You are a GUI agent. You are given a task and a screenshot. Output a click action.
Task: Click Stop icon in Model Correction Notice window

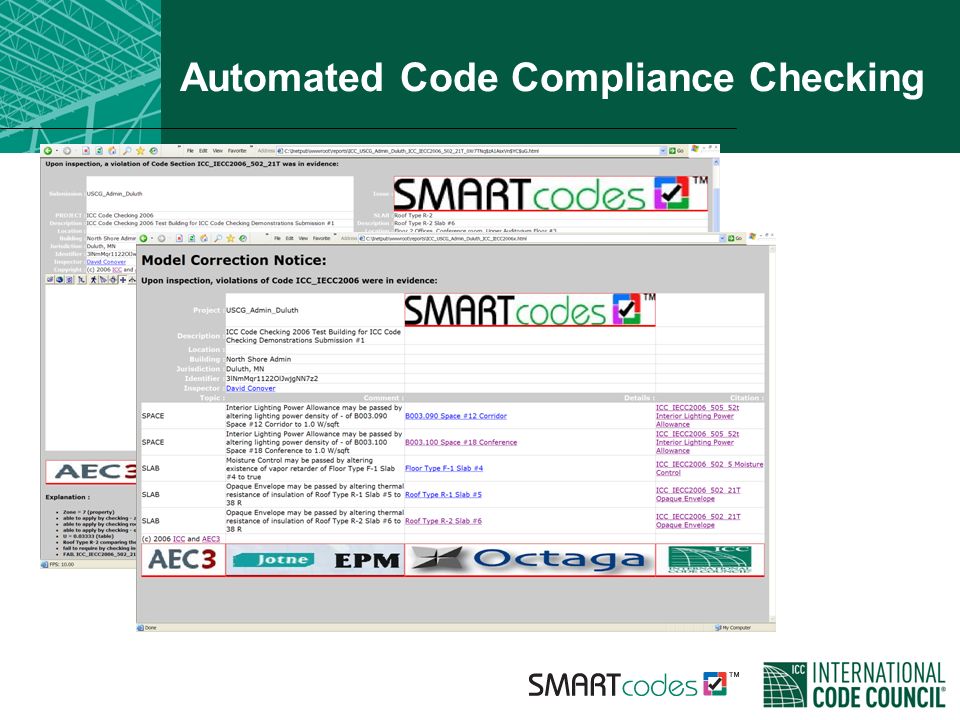tap(179, 238)
